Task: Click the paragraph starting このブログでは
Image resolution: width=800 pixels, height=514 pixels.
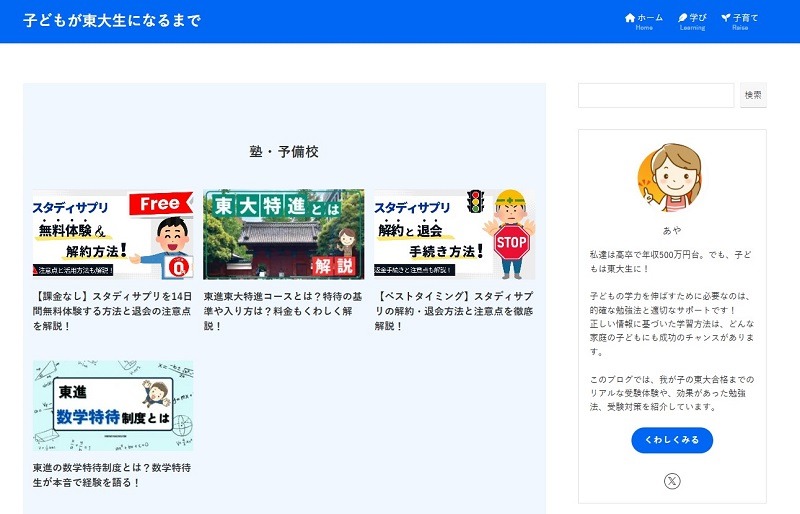Action: [x=672, y=393]
